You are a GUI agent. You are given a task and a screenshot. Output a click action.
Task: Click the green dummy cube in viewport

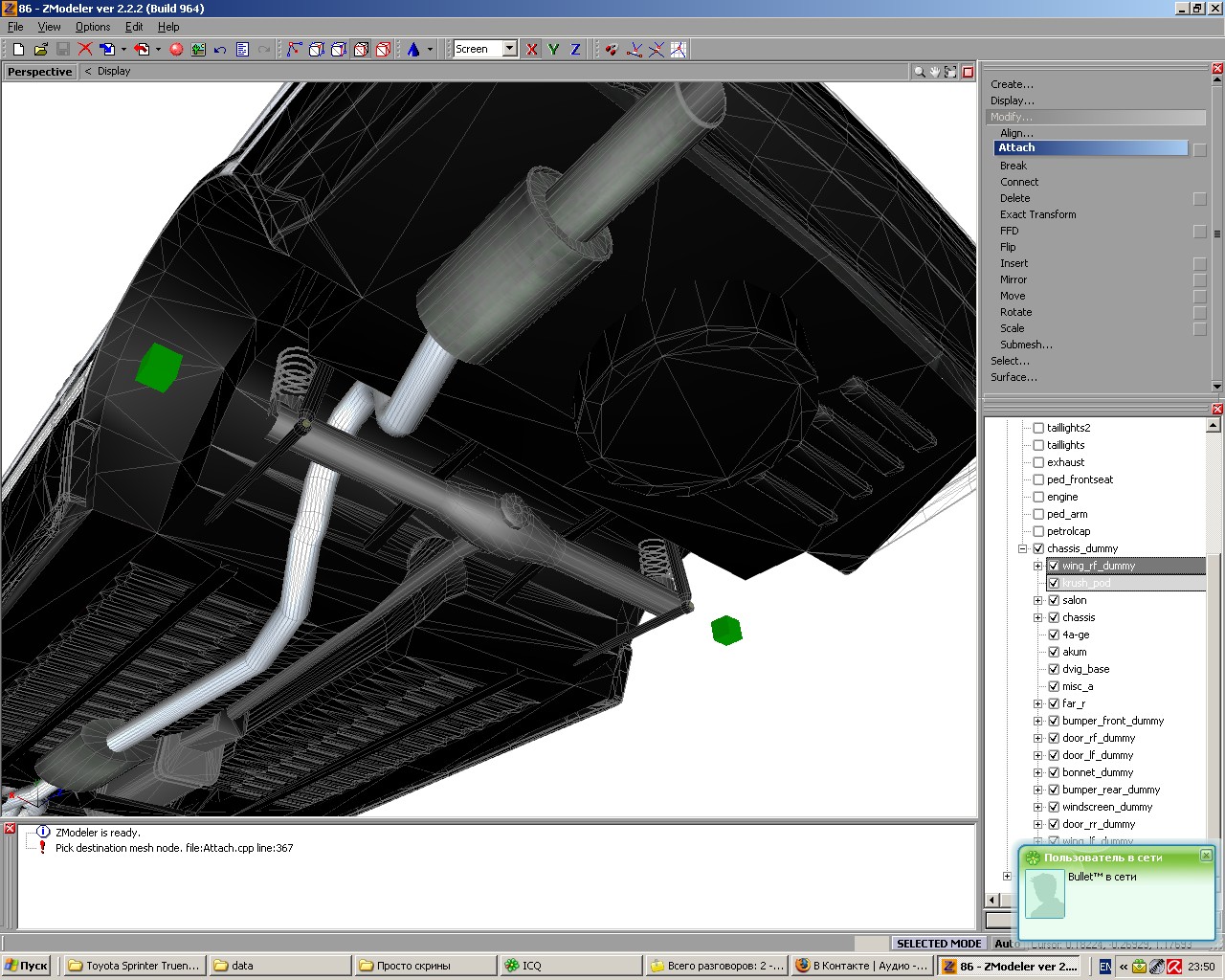tap(158, 367)
